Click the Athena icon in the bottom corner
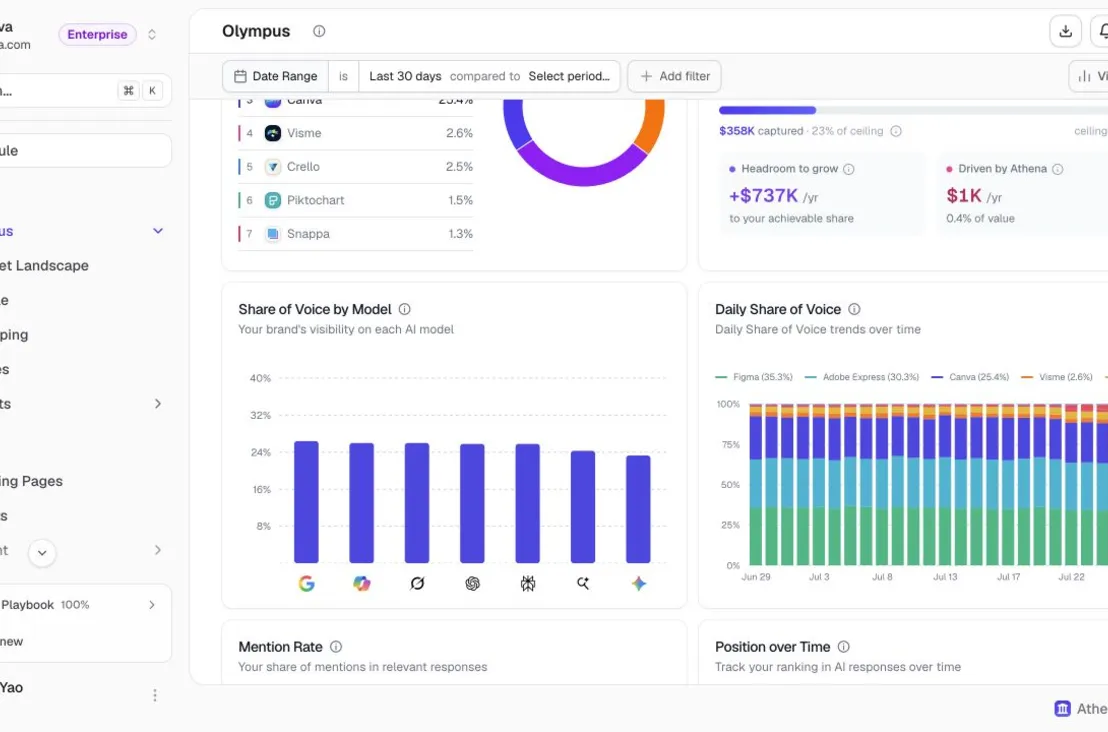The height and width of the screenshot is (732, 1108). pyautogui.click(x=1063, y=709)
